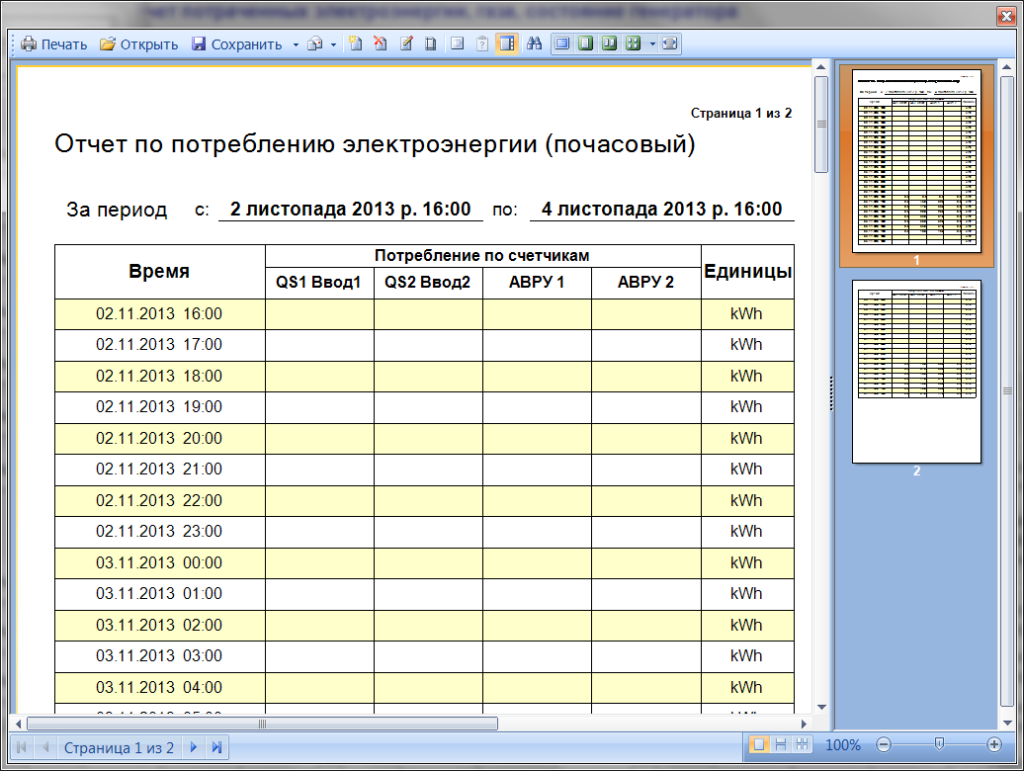Click the Сохранить floppy disk icon
Viewport: 1024px width, 771px height.
[199, 44]
